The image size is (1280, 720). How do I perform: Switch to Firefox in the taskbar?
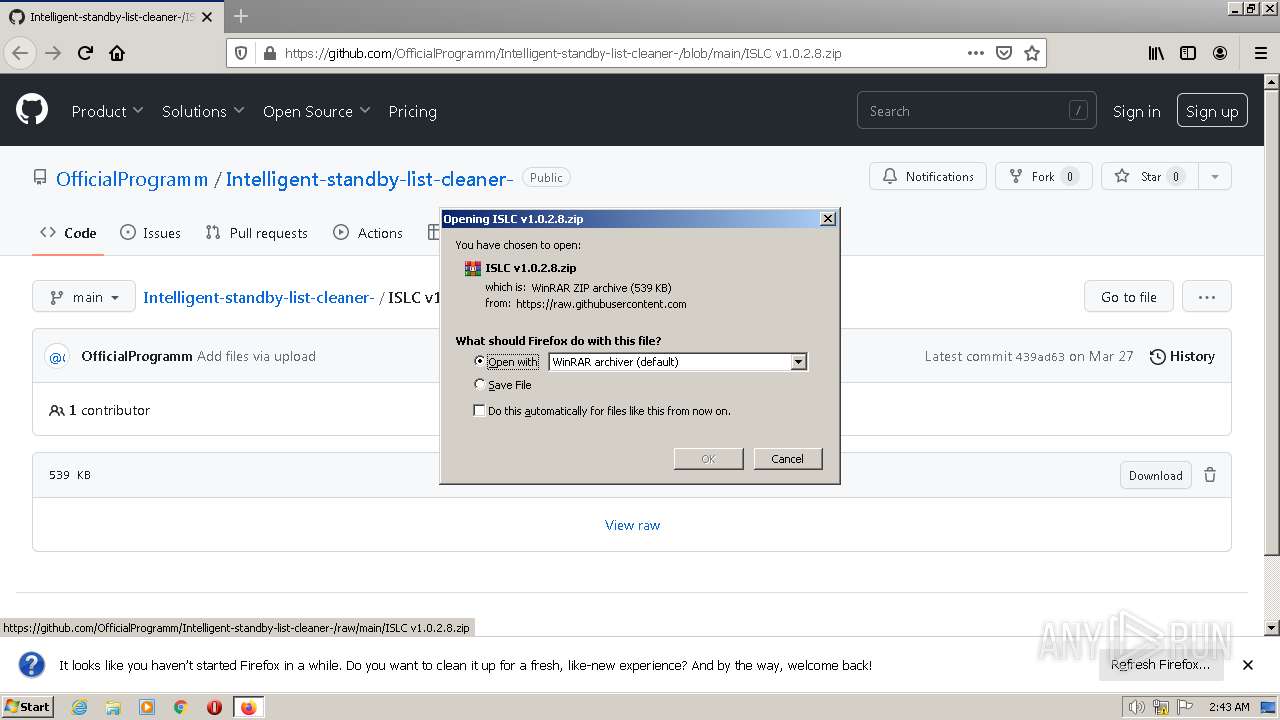tap(248, 707)
